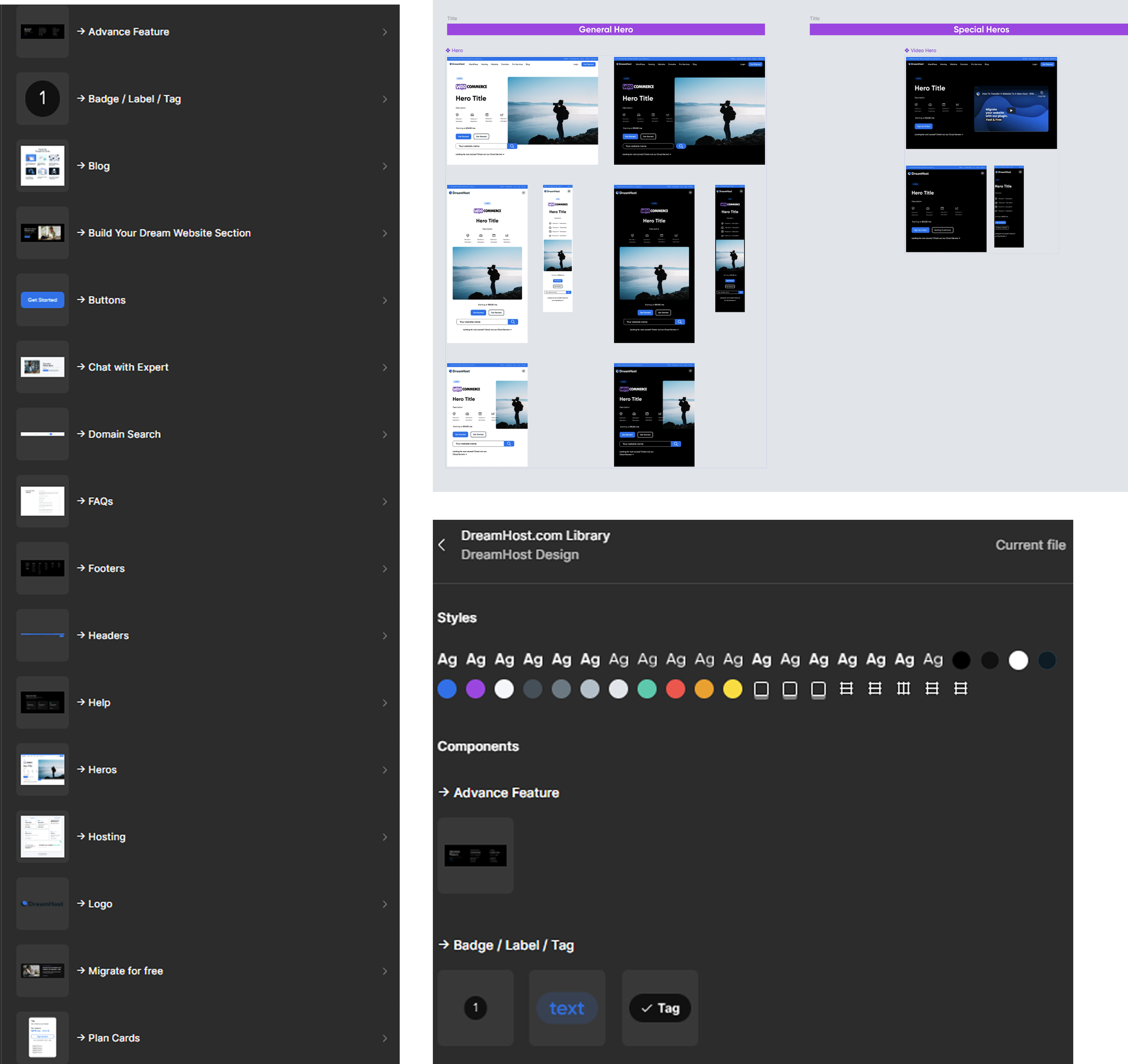Image resolution: width=1128 pixels, height=1064 pixels.
Task: Select the Chat with Expert thumbnail
Action: click(43, 367)
